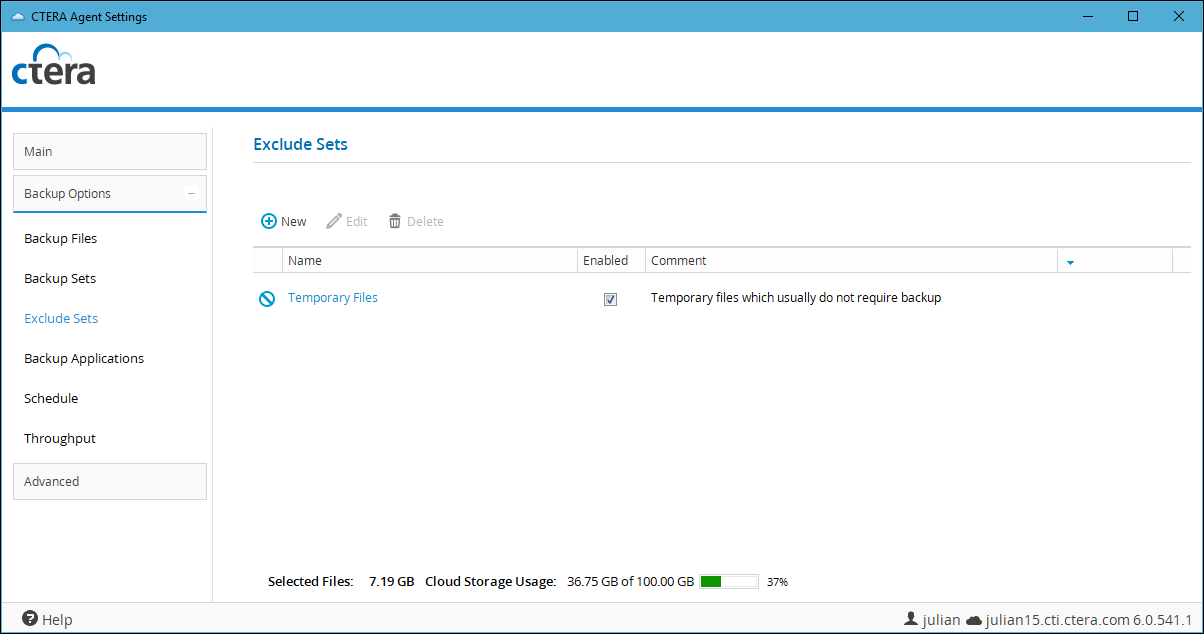Minimize the CTERA Agent Settings window
1204x634 pixels.
click(x=1087, y=16)
